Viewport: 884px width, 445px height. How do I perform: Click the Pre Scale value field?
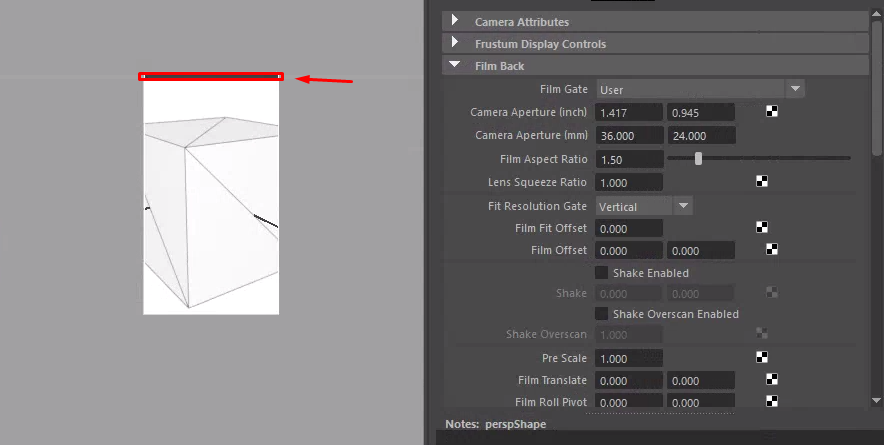coord(629,359)
